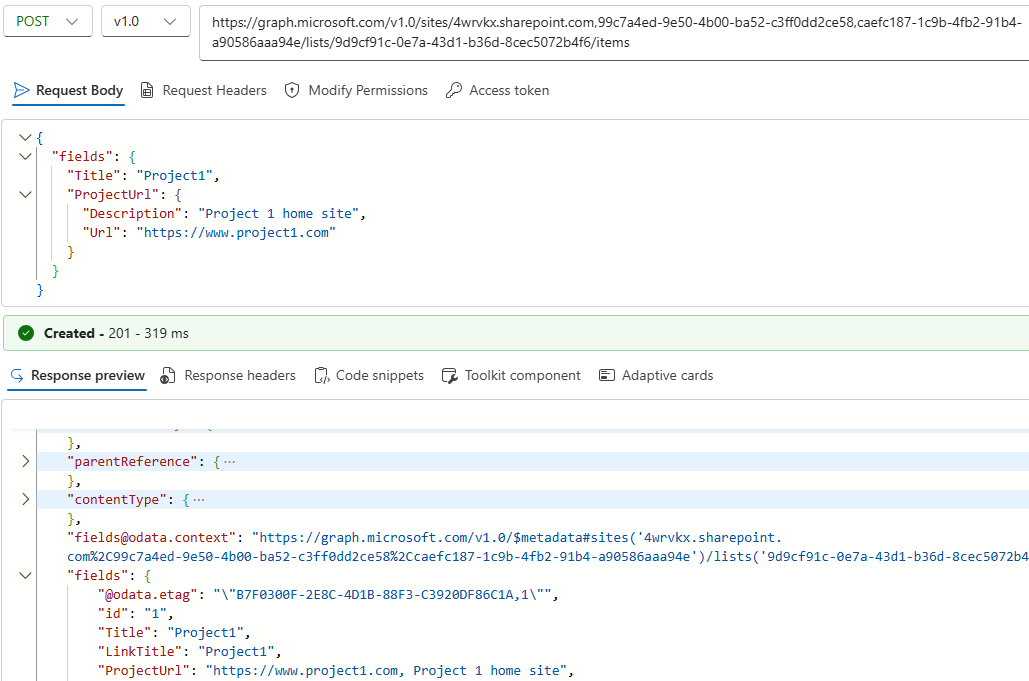
Task: Open the POST HTTP method dropdown
Action: pyautogui.click(x=47, y=22)
